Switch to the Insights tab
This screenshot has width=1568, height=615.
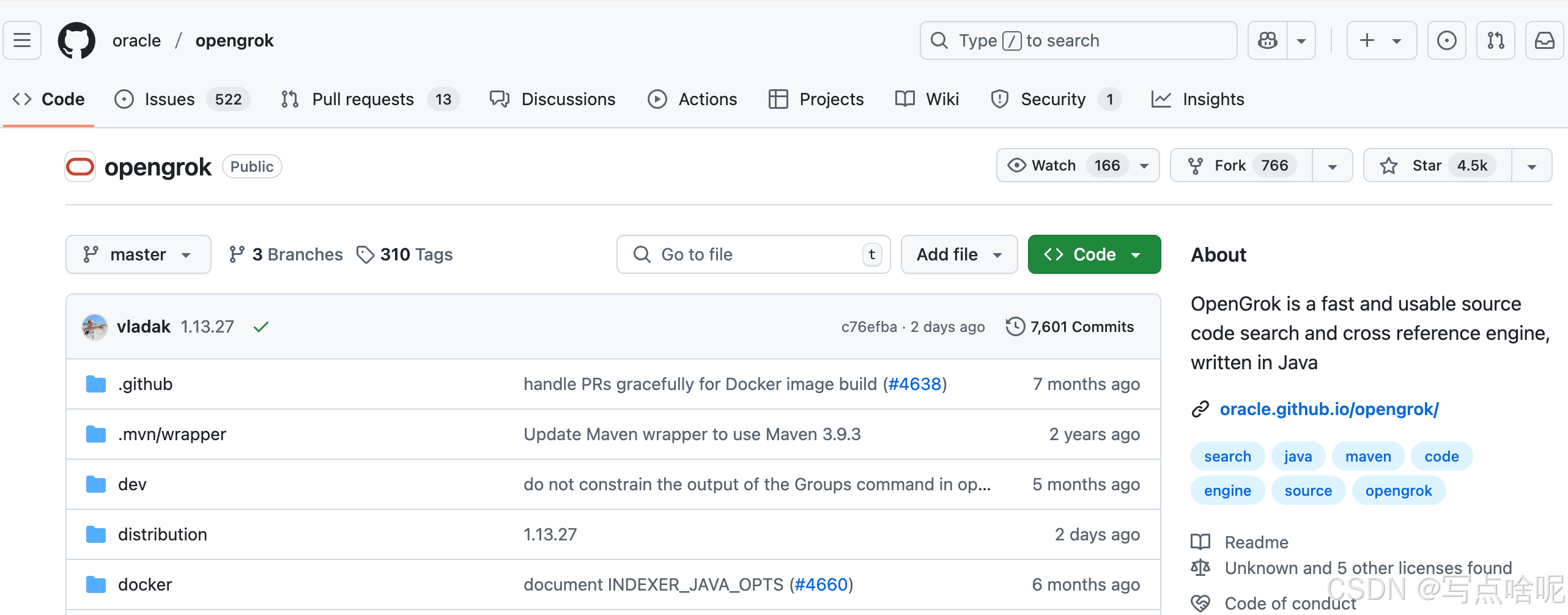coord(1197,99)
